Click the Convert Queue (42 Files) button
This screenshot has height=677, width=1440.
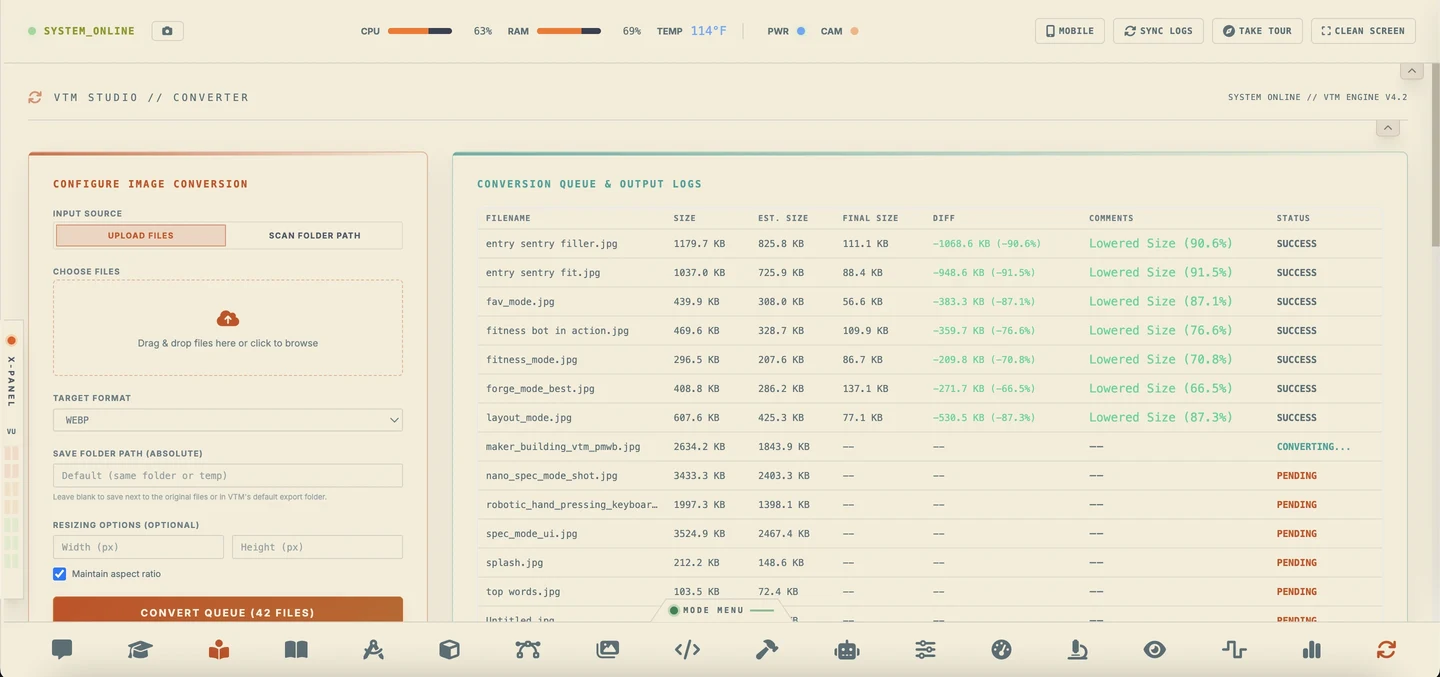point(228,610)
